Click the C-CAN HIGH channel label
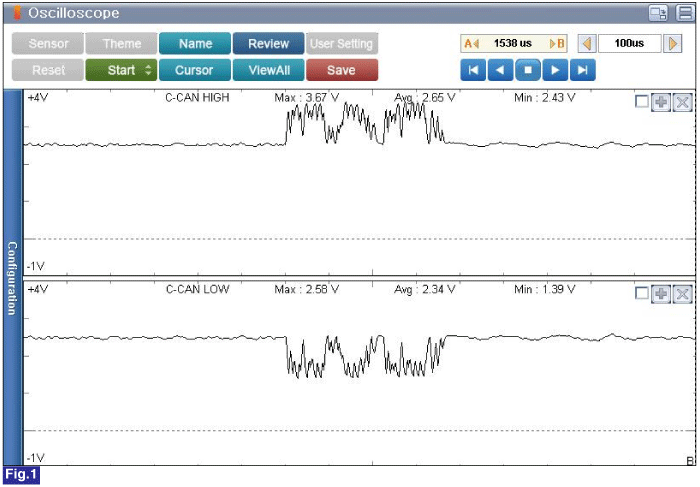 pos(197,97)
